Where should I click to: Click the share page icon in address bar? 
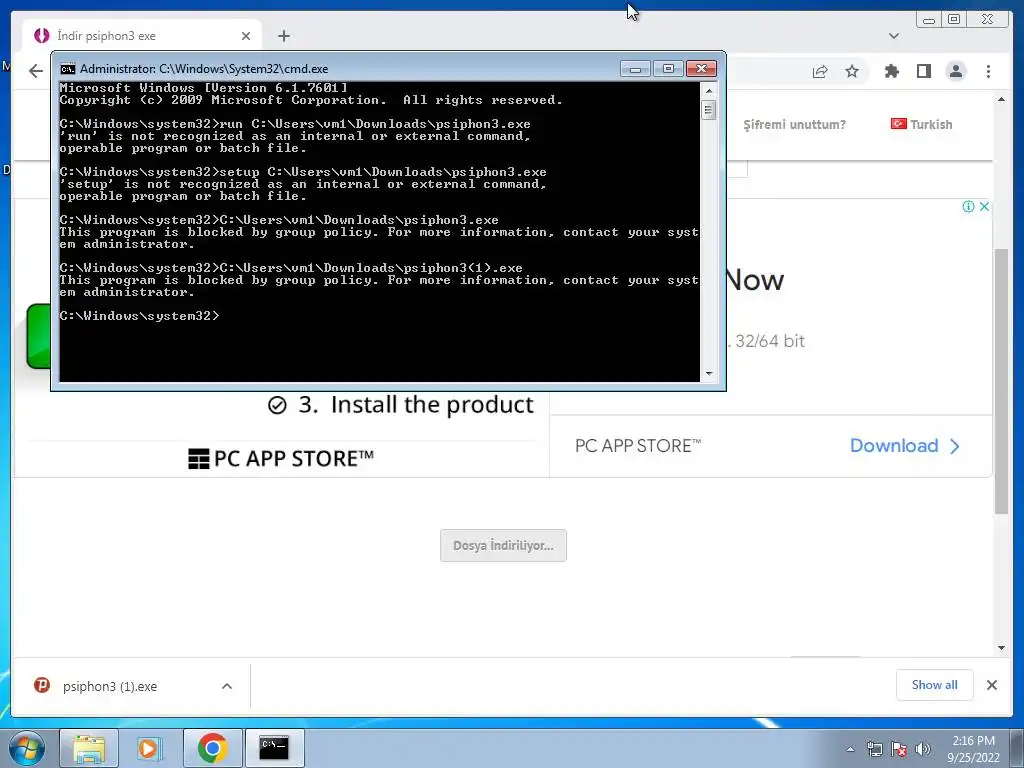pyautogui.click(x=820, y=72)
